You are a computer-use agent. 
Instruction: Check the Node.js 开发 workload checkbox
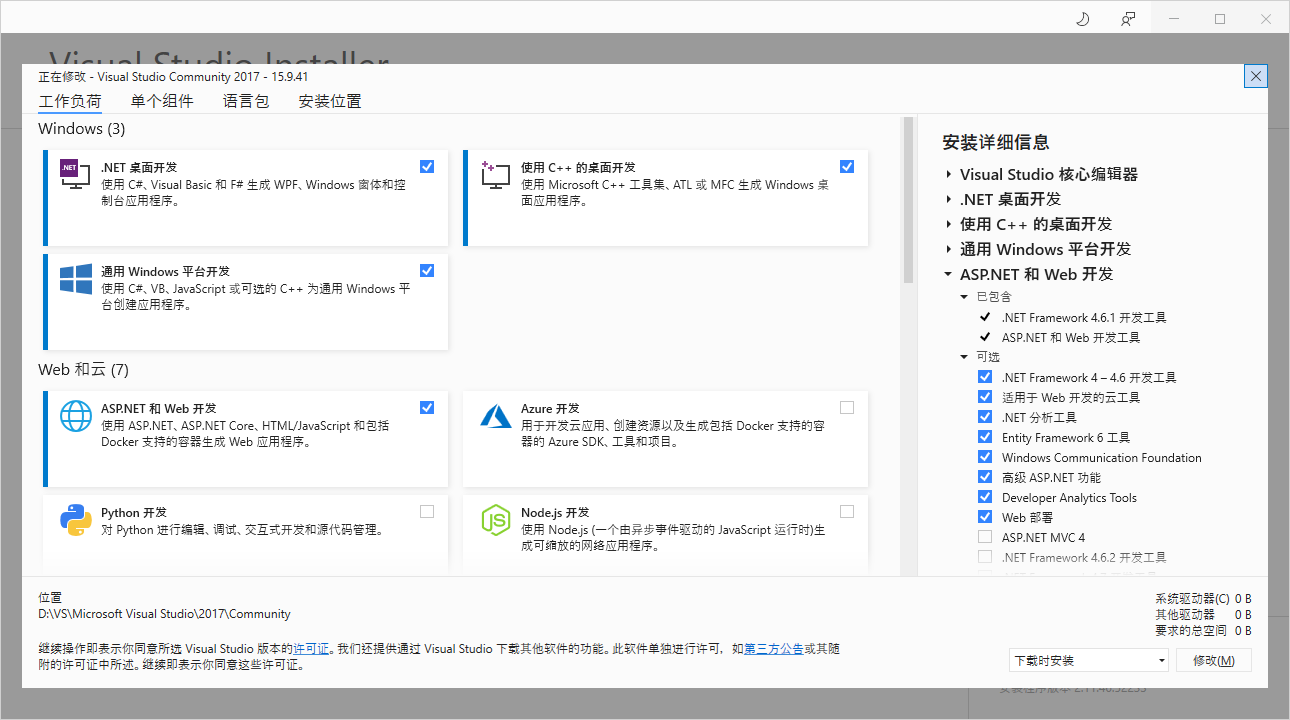click(847, 512)
